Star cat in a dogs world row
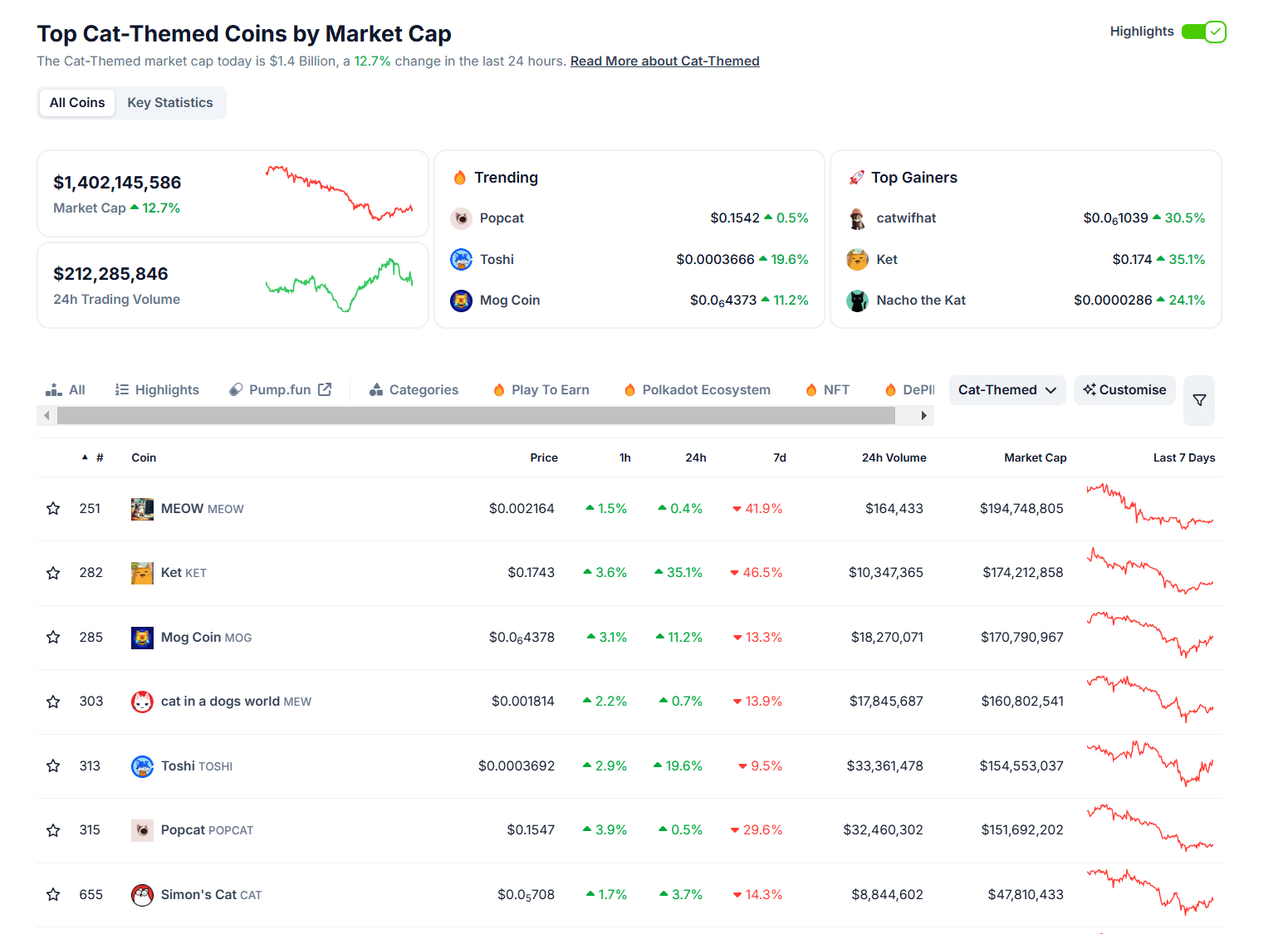The height and width of the screenshot is (934, 1288). coord(53,702)
